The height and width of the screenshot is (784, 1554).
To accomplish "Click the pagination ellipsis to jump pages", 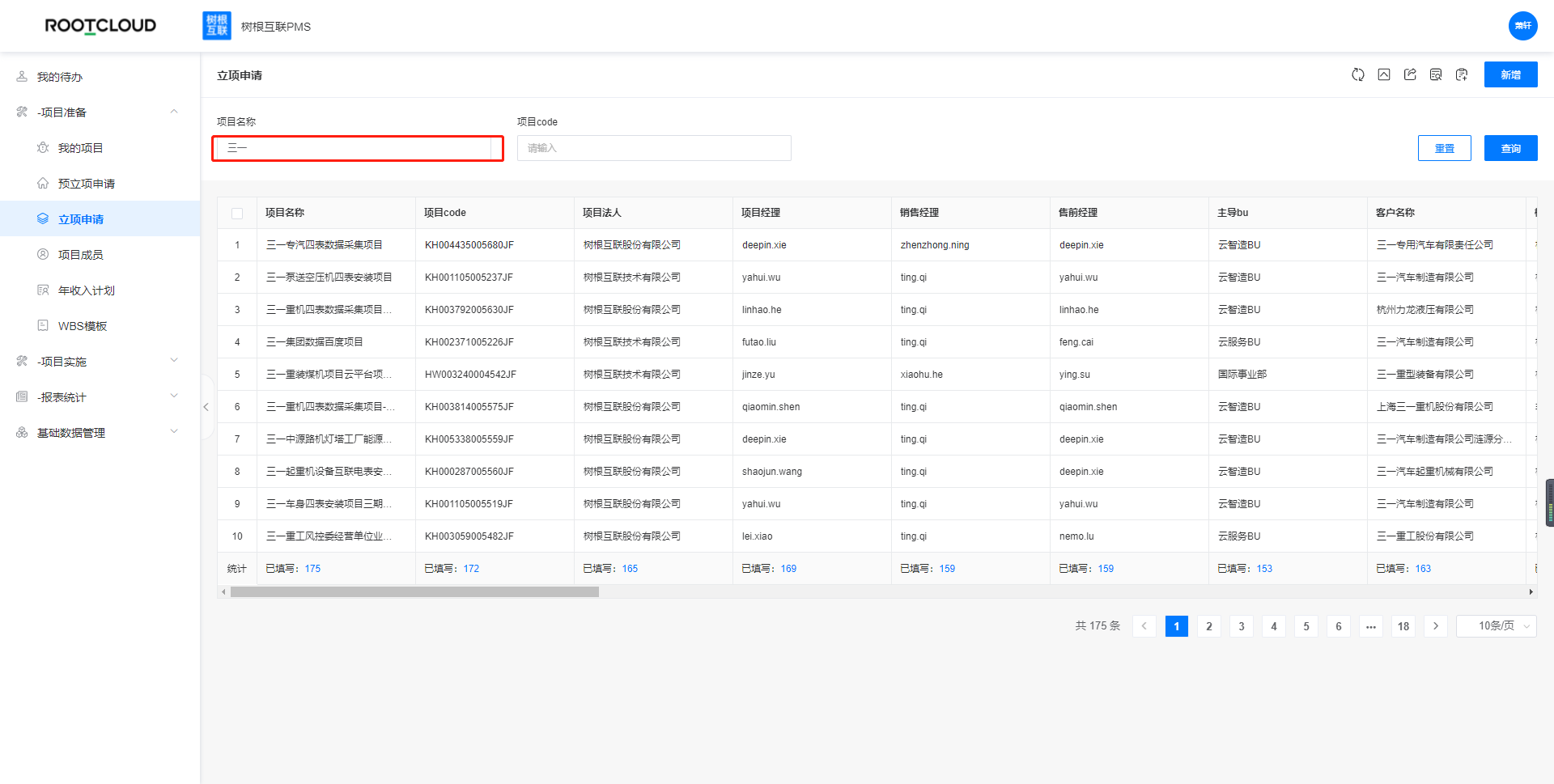I will (x=1371, y=626).
